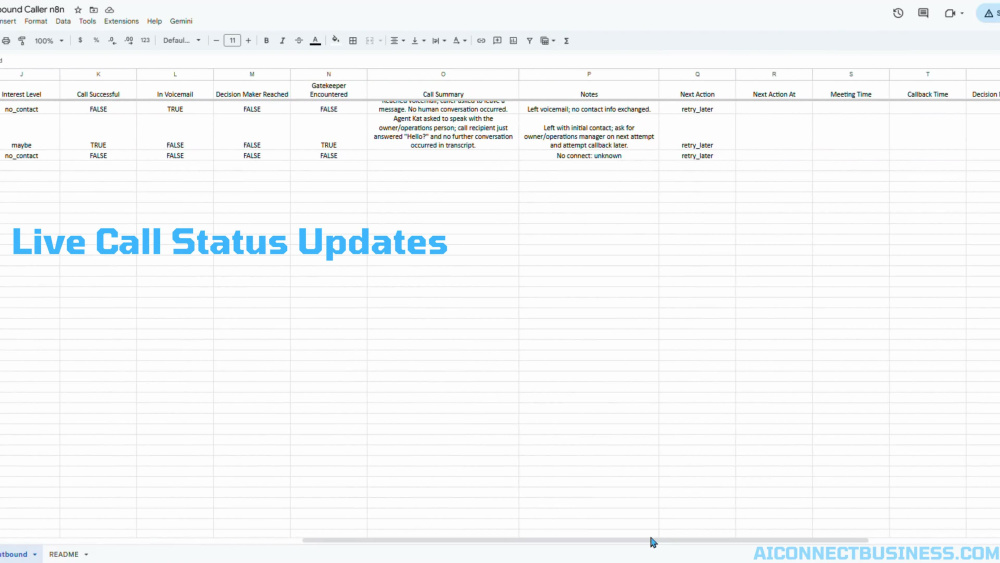Click the Gatekeeper Encountered header cell
Viewport: 1000px width, 563px height.
click(328, 90)
